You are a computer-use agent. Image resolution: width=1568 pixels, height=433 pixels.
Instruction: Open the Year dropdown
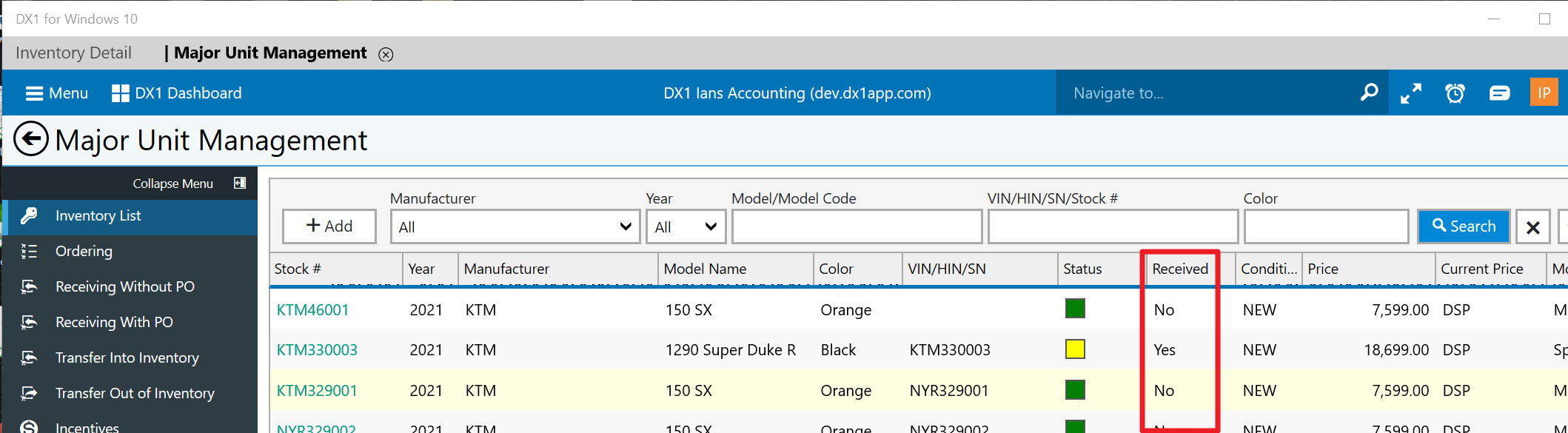coord(686,226)
